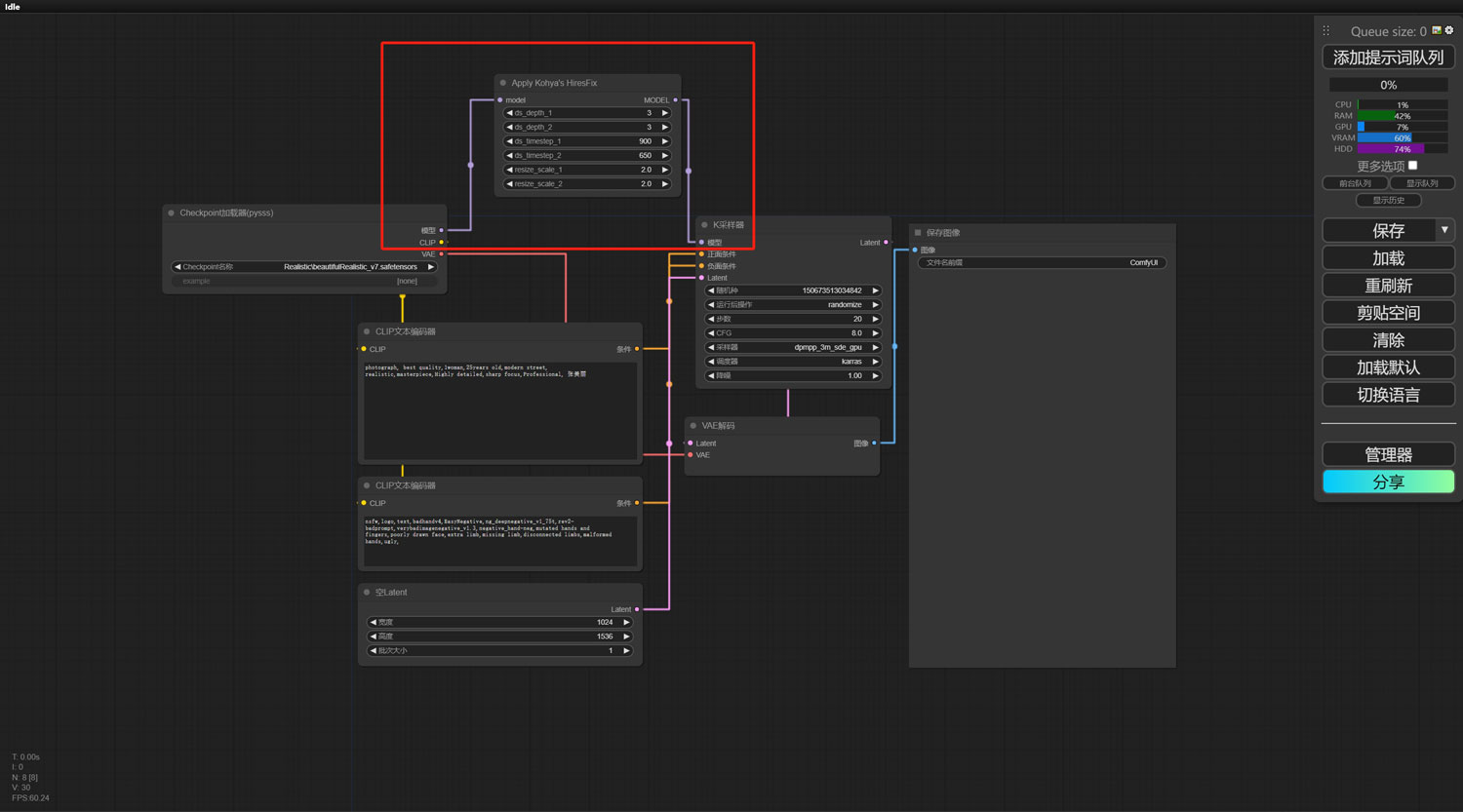Click the 文件名前缀 ComfyUI field
The height and width of the screenshot is (812, 1463).
click(1042, 263)
